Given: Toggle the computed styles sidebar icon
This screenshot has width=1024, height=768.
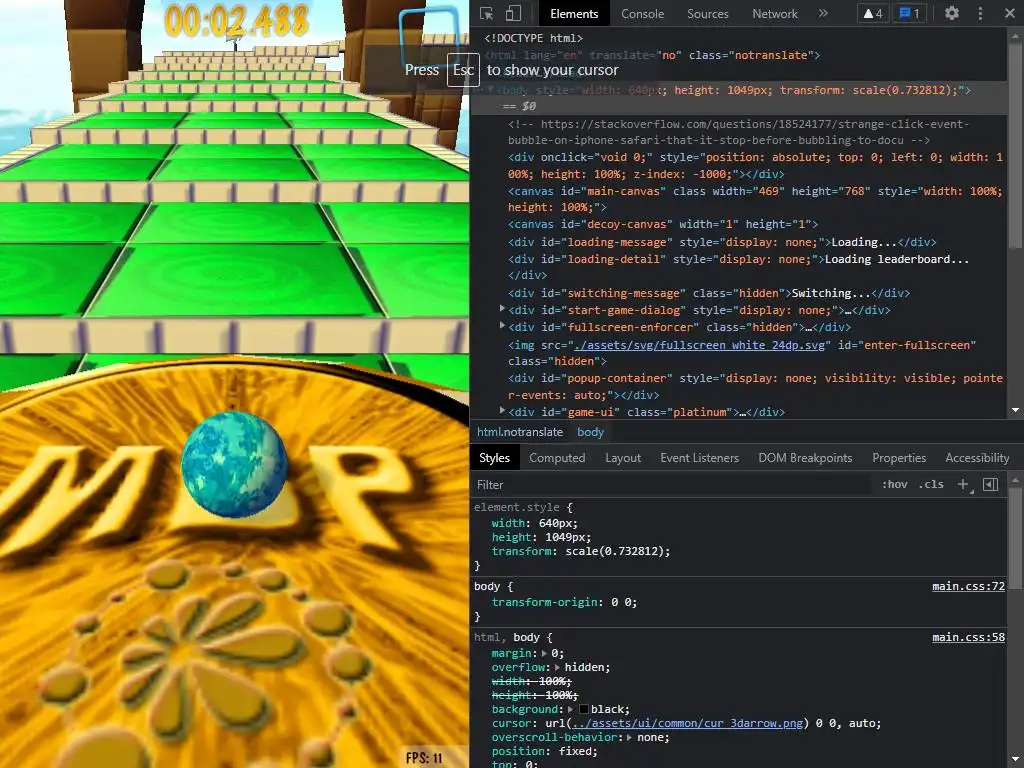Looking at the screenshot, I should click(x=991, y=485).
